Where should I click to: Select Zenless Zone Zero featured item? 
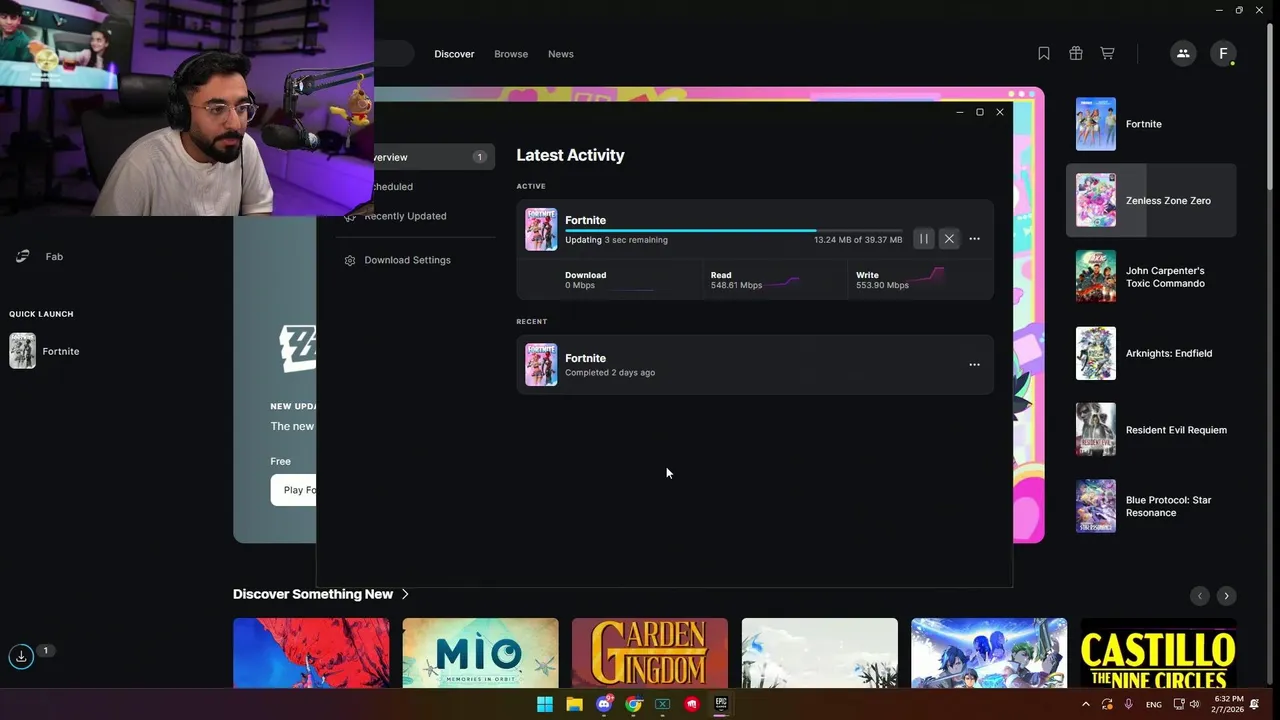point(1151,200)
